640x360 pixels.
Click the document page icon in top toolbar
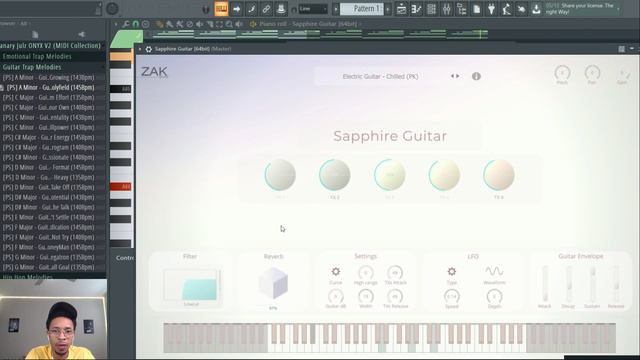[x=476, y=9]
